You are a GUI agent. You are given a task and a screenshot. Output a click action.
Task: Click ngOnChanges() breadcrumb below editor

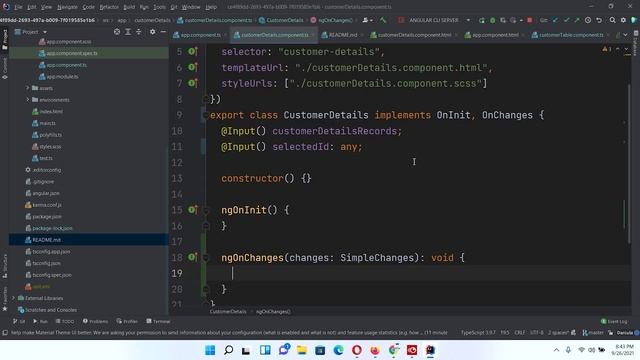pyautogui.click(x=273, y=311)
